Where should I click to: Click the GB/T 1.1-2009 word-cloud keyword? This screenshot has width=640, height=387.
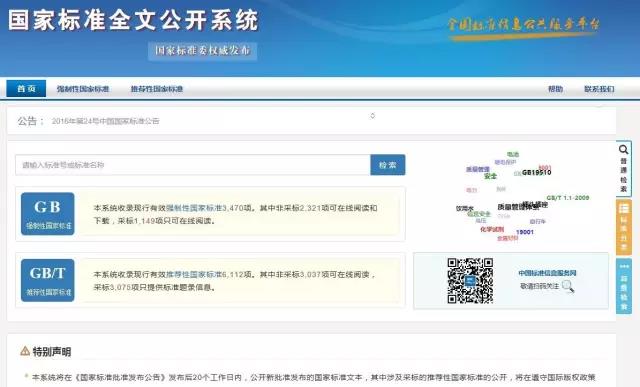coord(568,198)
